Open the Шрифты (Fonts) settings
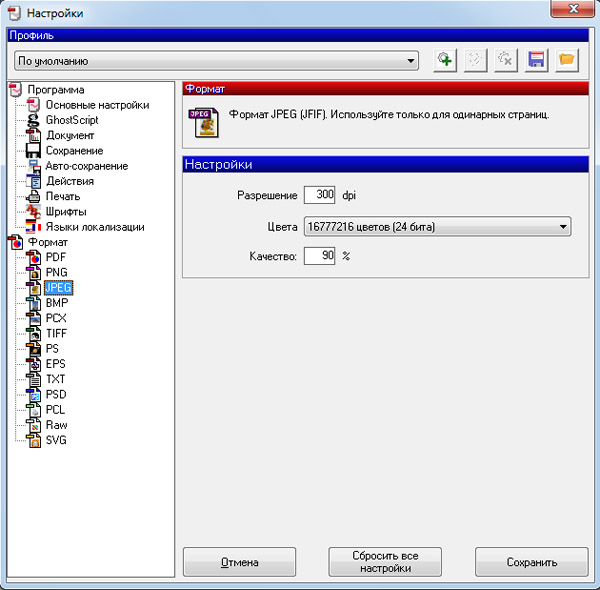Screen dimensions: 600x590 click(65, 211)
